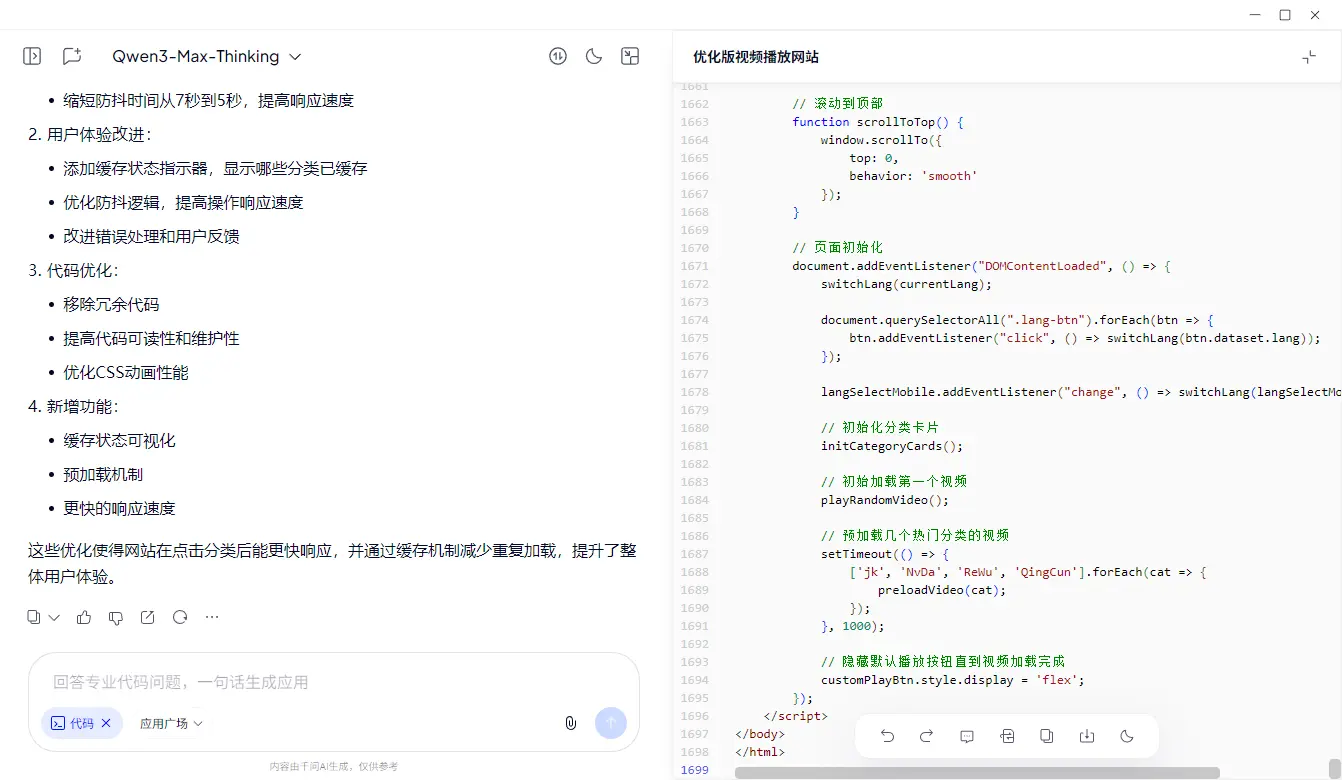
Task: Undo the last code edit
Action: tap(887, 736)
